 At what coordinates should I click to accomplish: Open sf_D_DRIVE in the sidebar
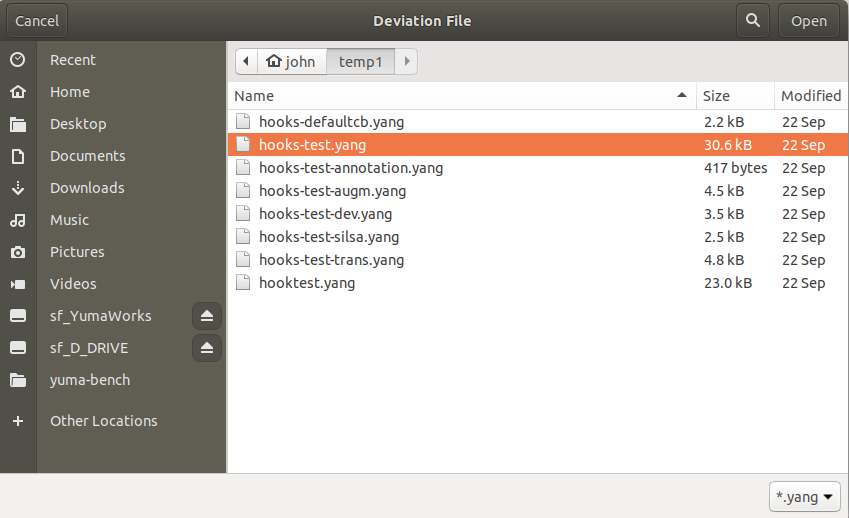[x=89, y=347]
